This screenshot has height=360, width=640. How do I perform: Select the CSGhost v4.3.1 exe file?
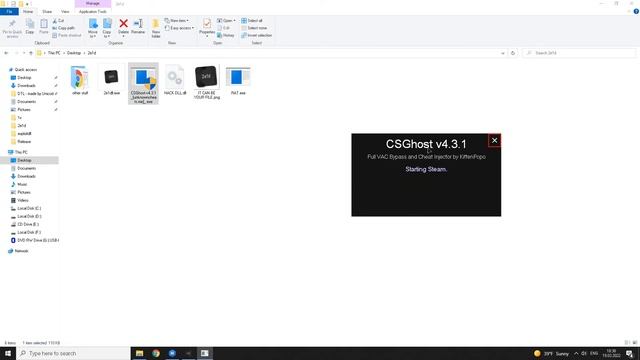143,84
